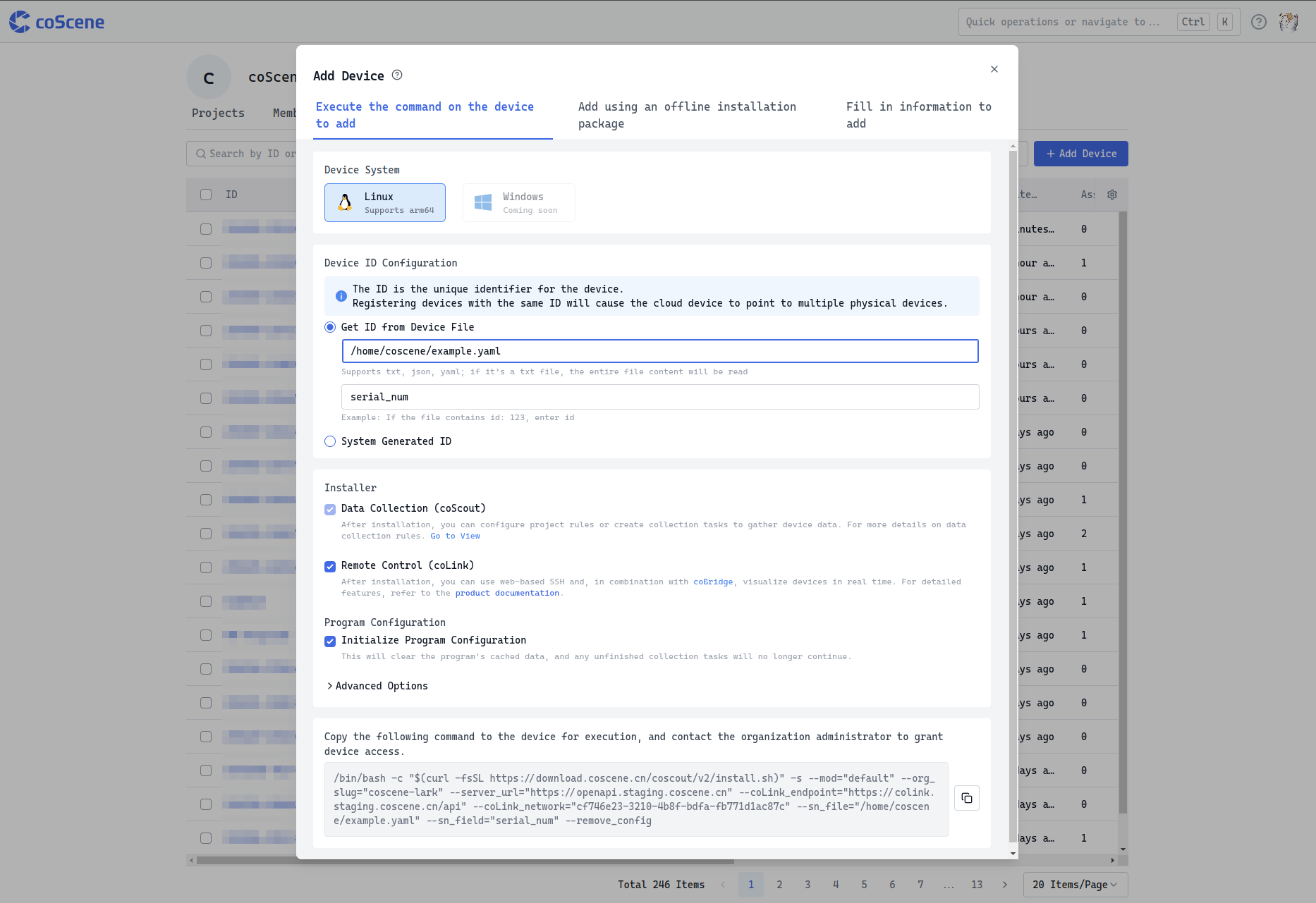Go to page 1 in pagination
1316x903 pixels.
[x=751, y=885]
